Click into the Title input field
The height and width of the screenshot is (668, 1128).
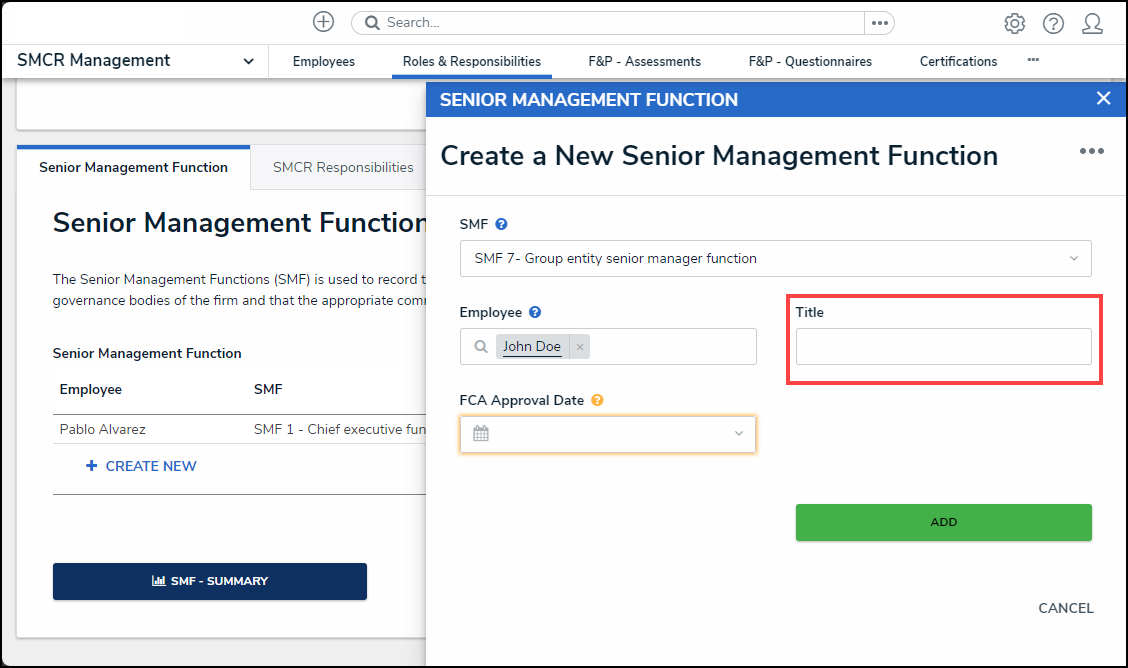pyautogui.click(x=943, y=347)
